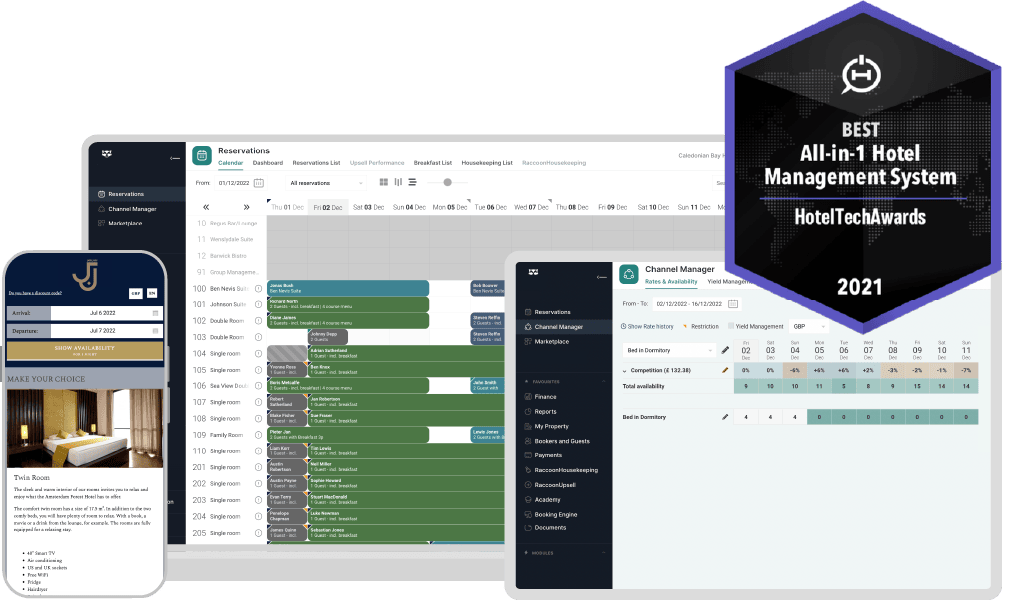
Task: Open the From date calendar picker in Reservations
Action: tap(259, 183)
